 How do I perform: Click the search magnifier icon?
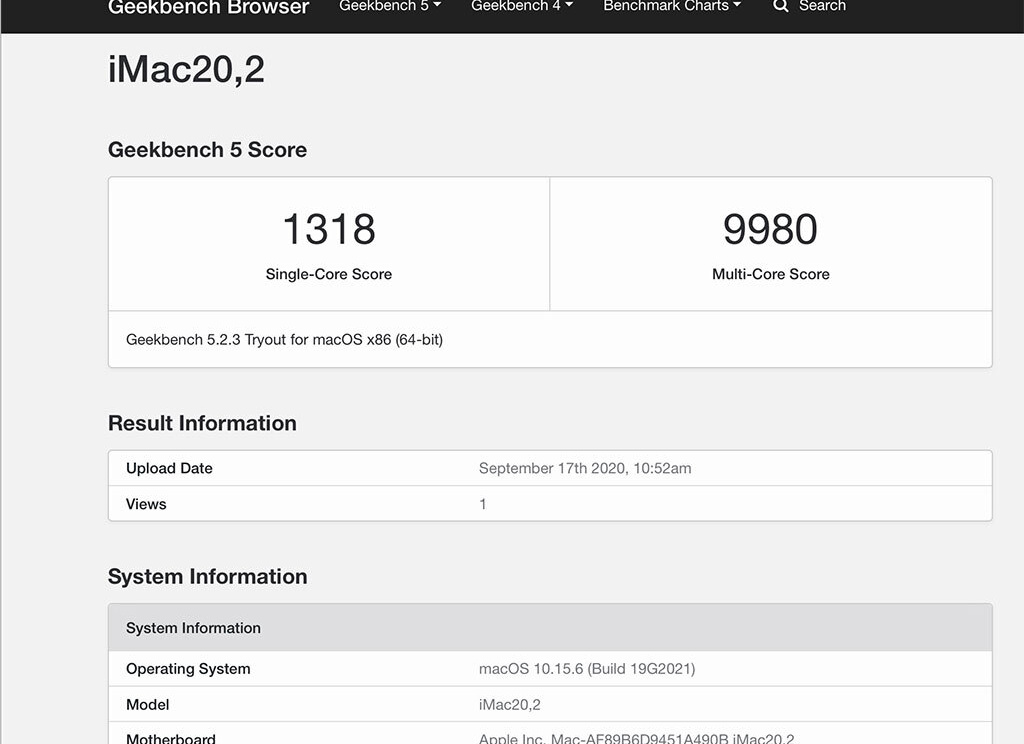click(x=781, y=6)
